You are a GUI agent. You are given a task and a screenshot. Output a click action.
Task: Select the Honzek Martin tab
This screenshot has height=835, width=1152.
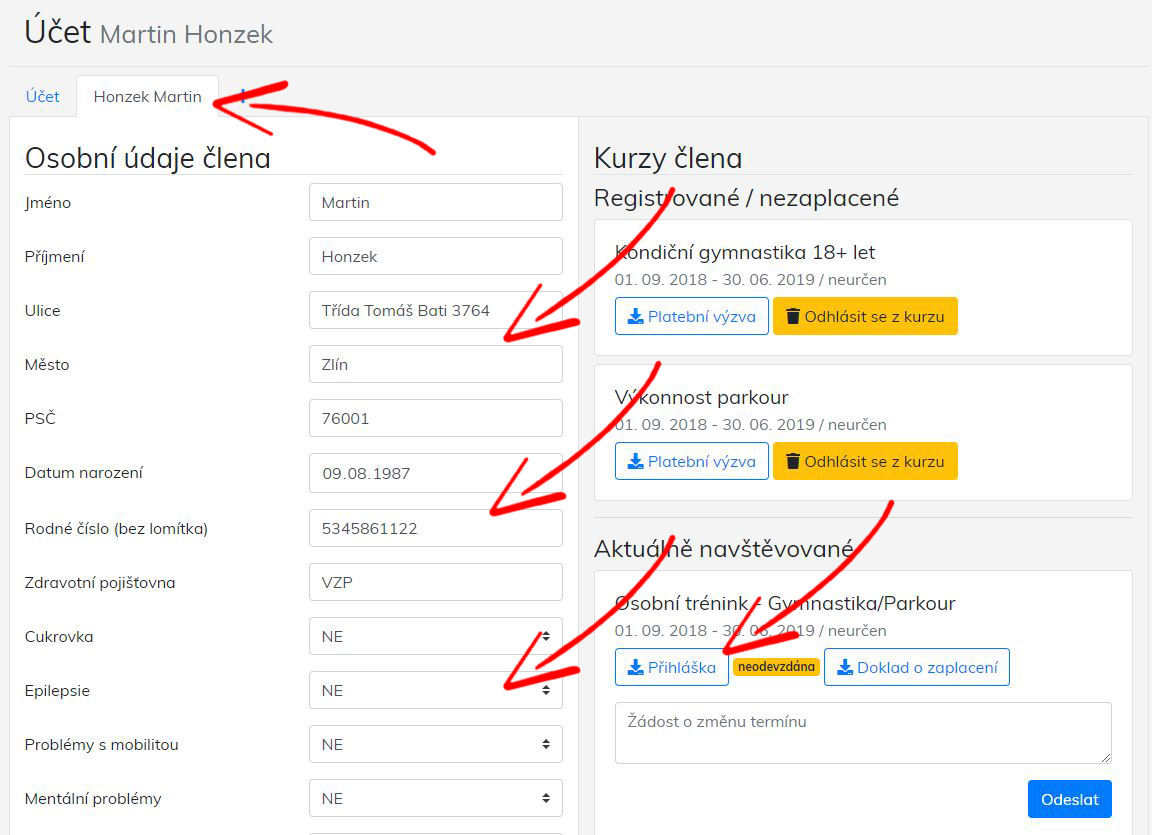pyautogui.click(x=147, y=97)
